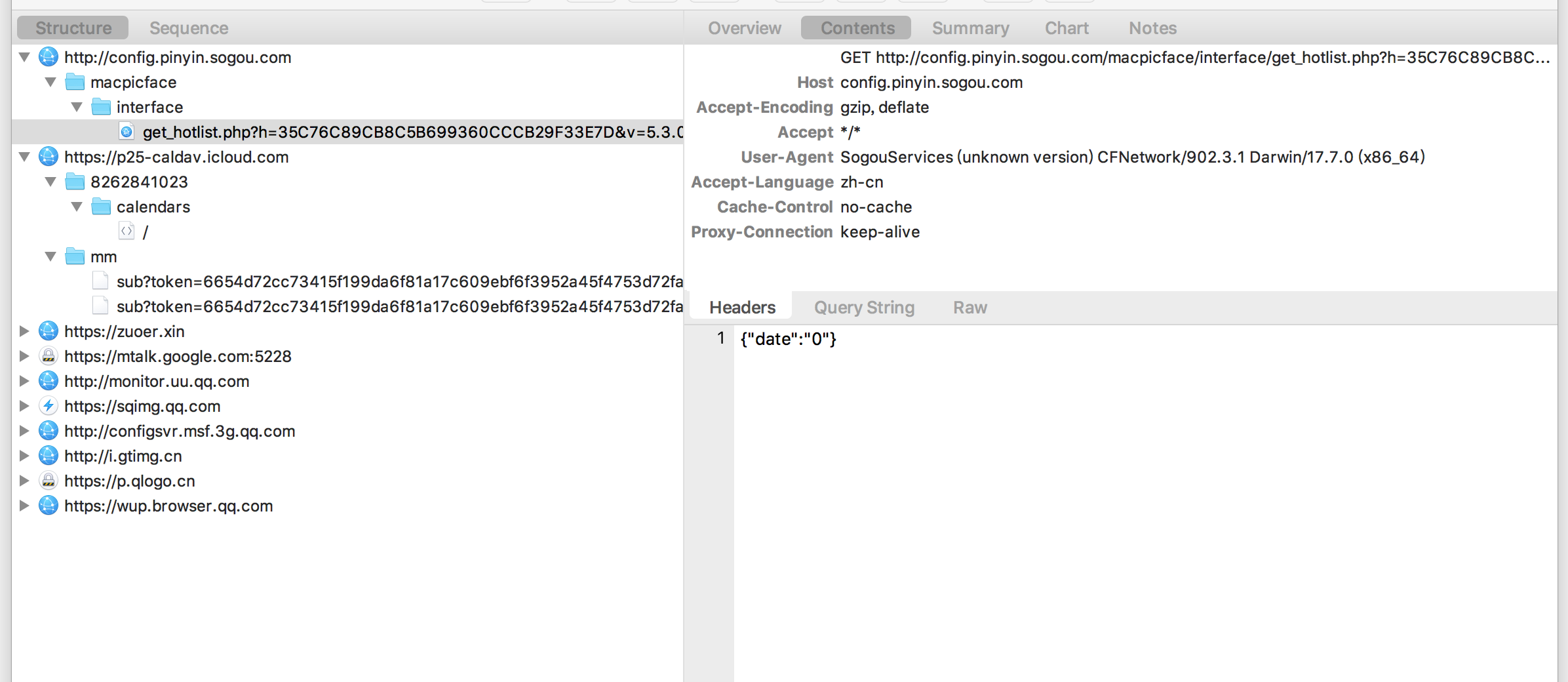
Task: Select the get_hotlist.php request row
Action: coord(347,132)
